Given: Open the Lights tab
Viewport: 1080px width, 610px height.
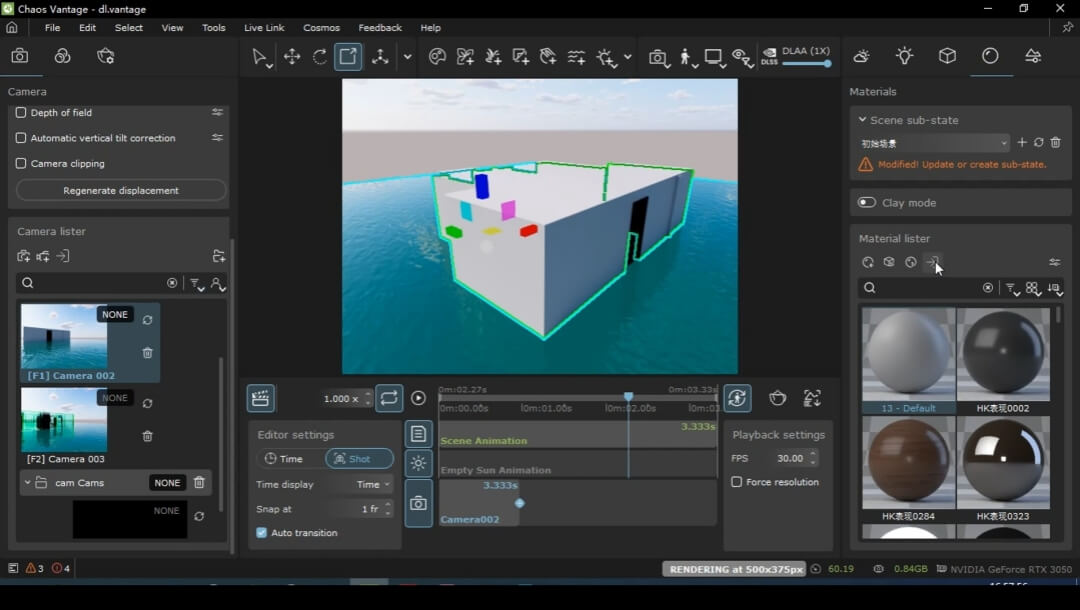Looking at the screenshot, I should [x=904, y=56].
